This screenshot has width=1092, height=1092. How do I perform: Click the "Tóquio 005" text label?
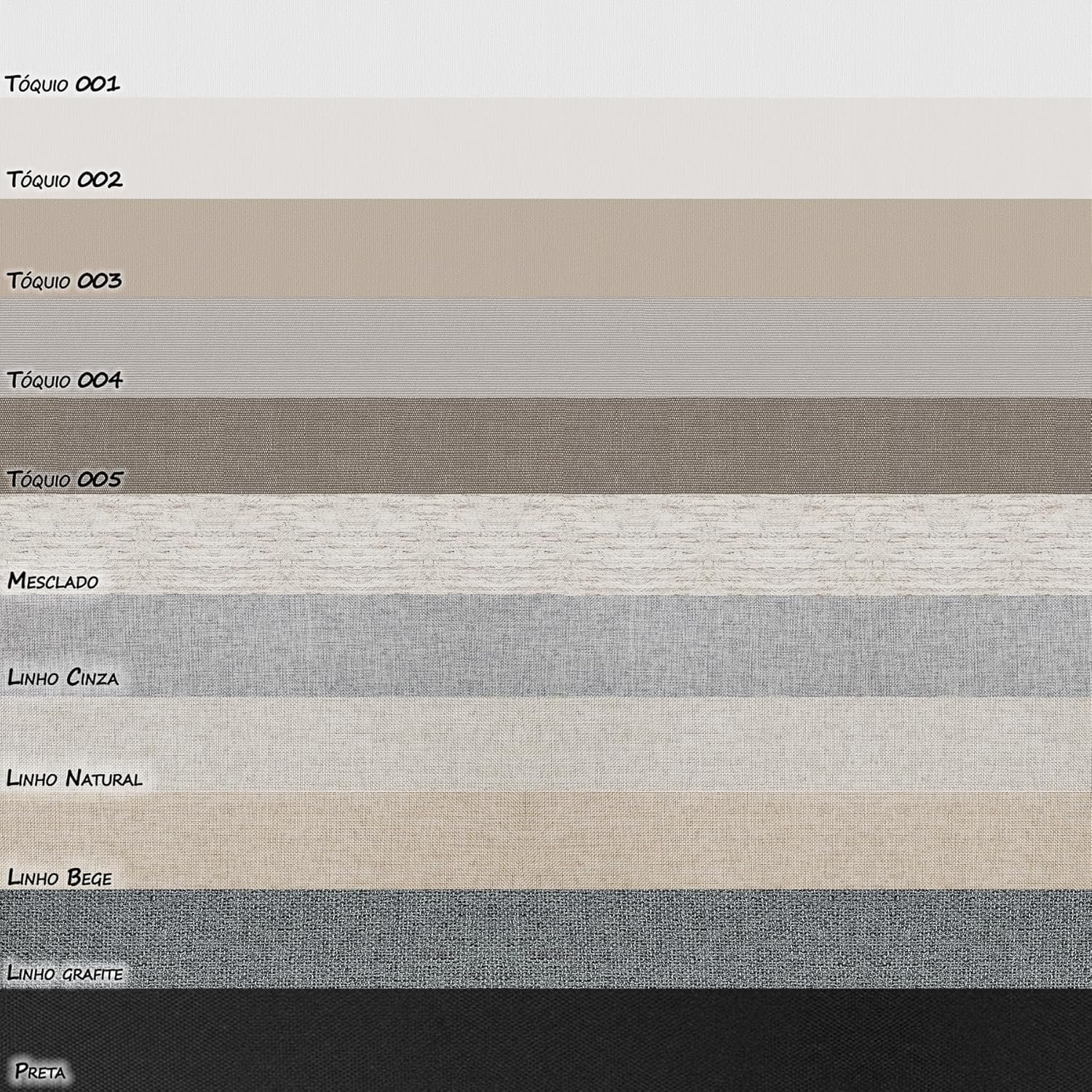pyautogui.click(x=64, y=479)
